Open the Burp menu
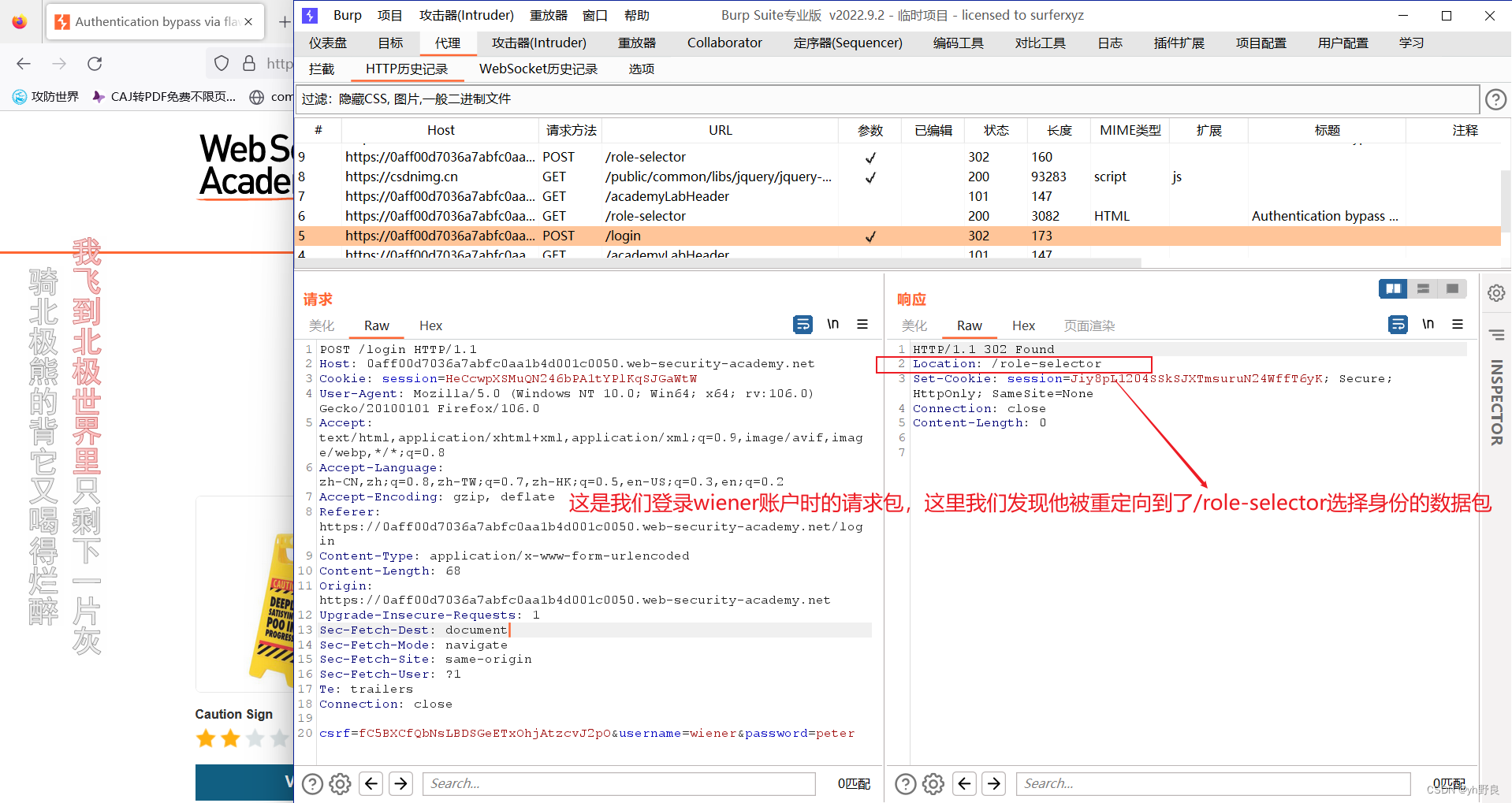The height and width of the screenshot is (803, 1512). (x=347, y=15)
